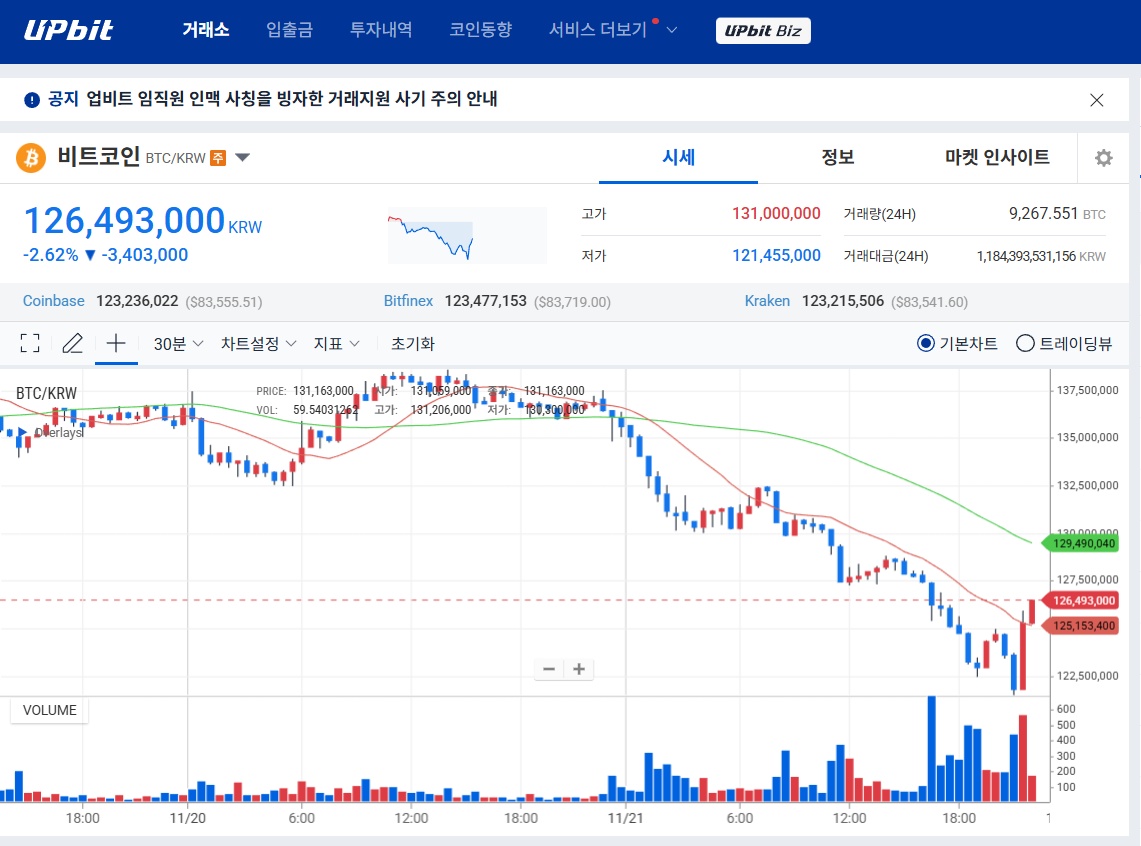Click the orange Bitcoin coin icon

(31, 158)
